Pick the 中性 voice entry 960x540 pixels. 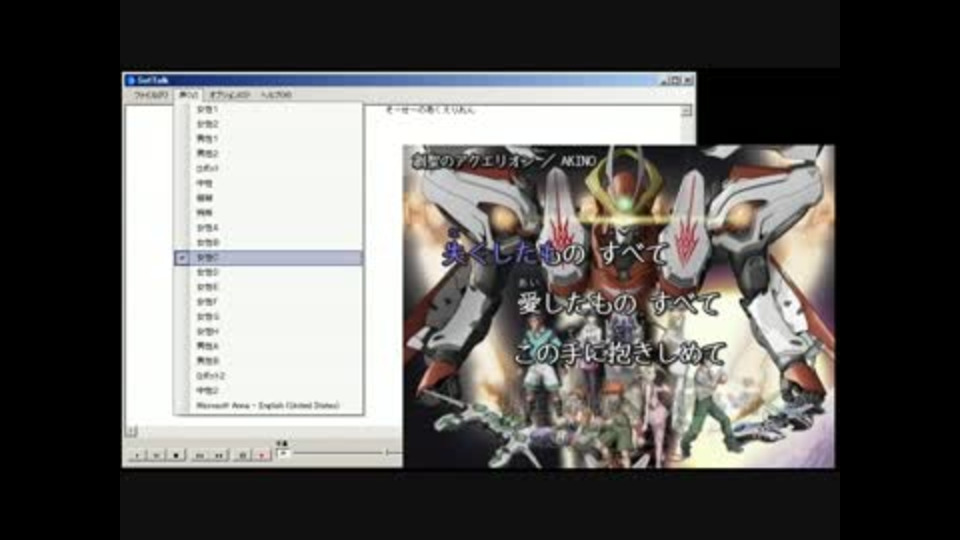point(269,183)
